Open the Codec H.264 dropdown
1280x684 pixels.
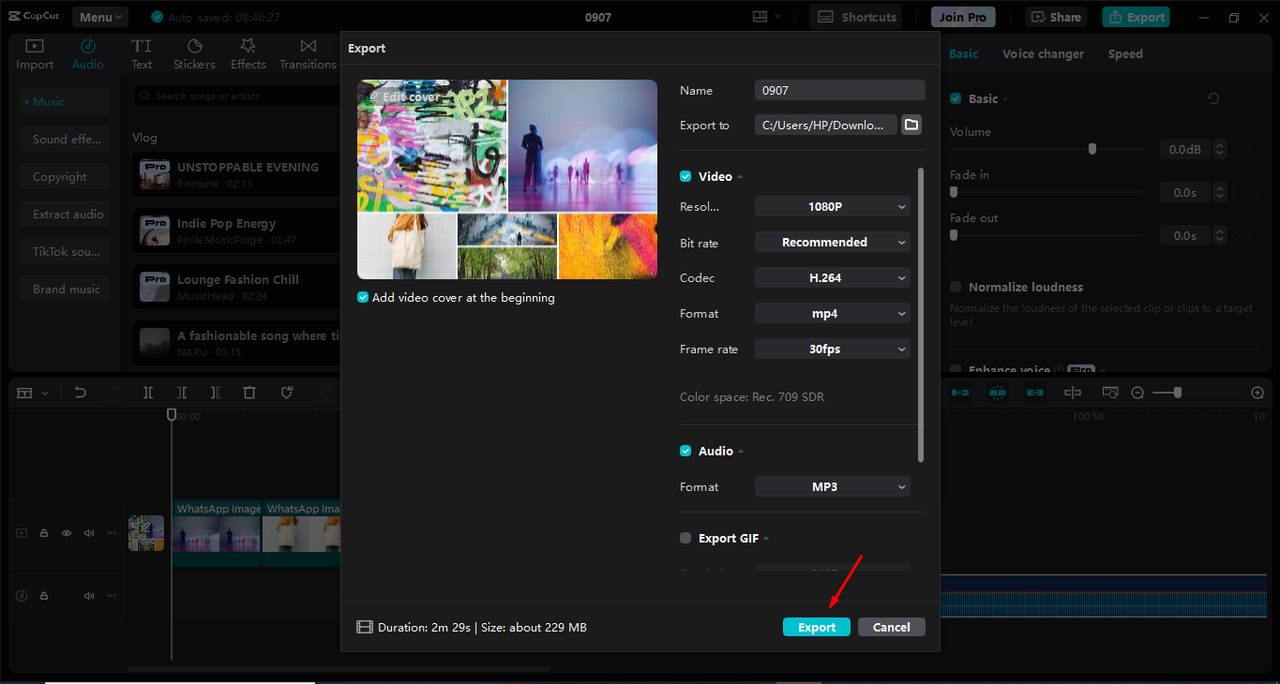833,278
